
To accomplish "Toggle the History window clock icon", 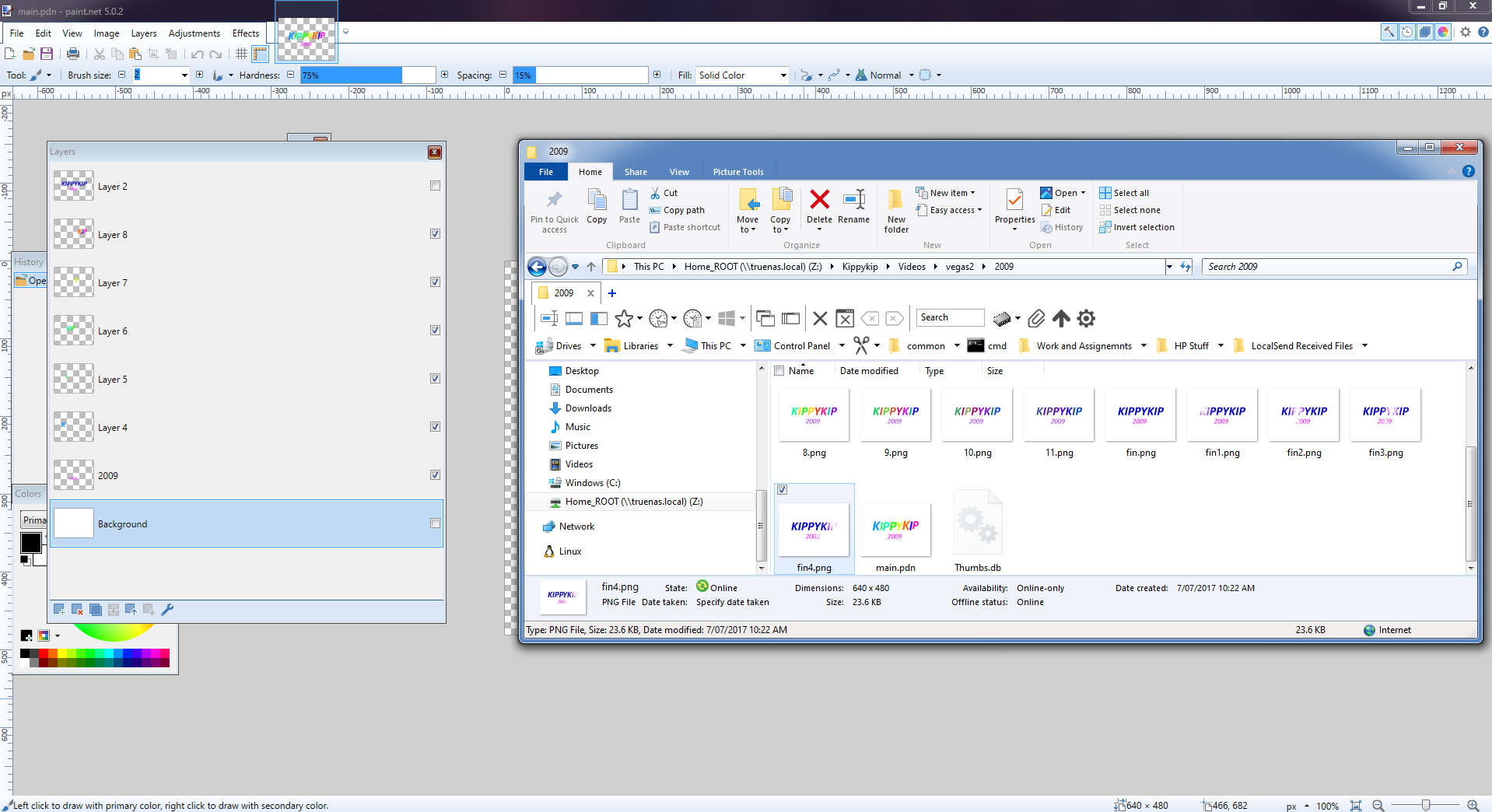I will tap(1406, 32).
